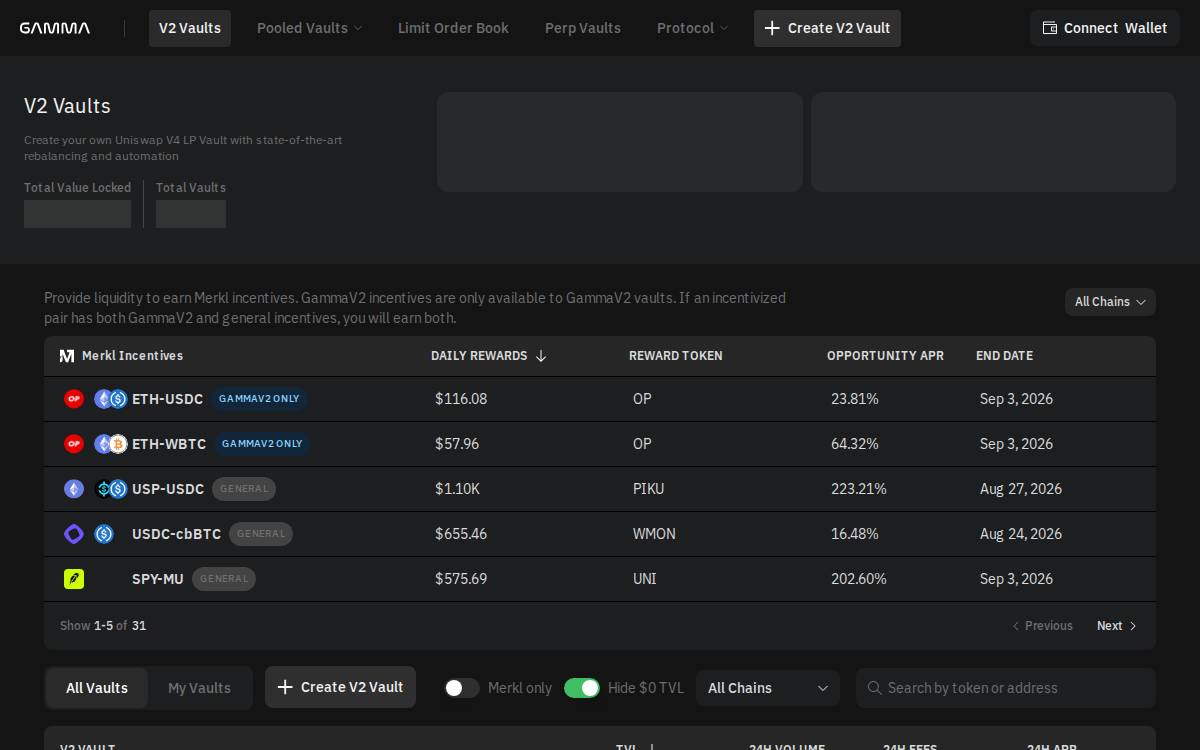Image resolution: width=1200 pixels, height=750 pixels.
Task: Click the Connect Wallet button
Action: [1105, 28]
